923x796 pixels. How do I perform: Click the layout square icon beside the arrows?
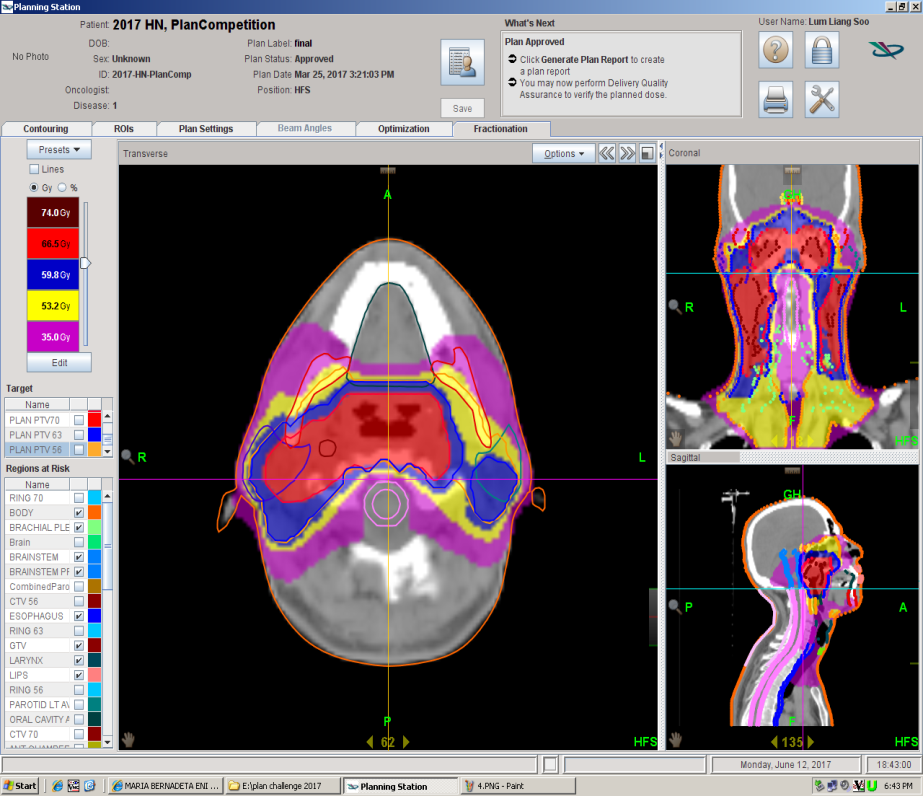(x=647, y=154)
